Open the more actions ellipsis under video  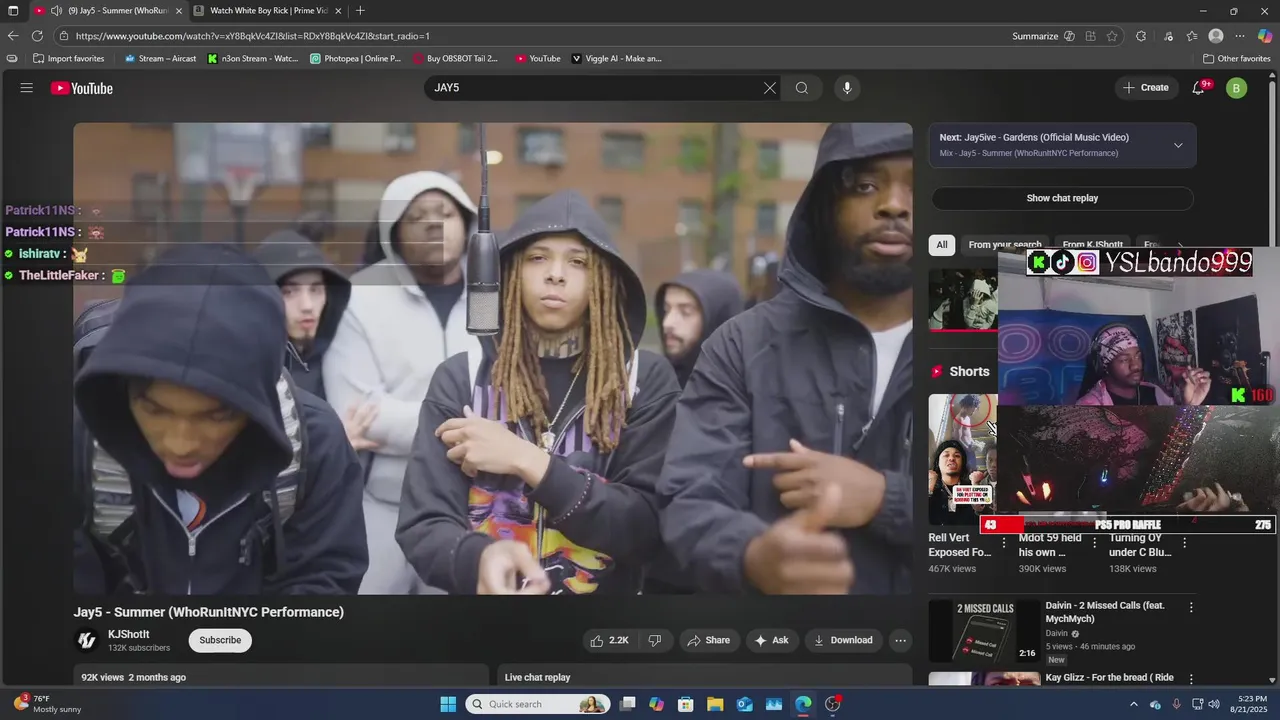(900, 640)
